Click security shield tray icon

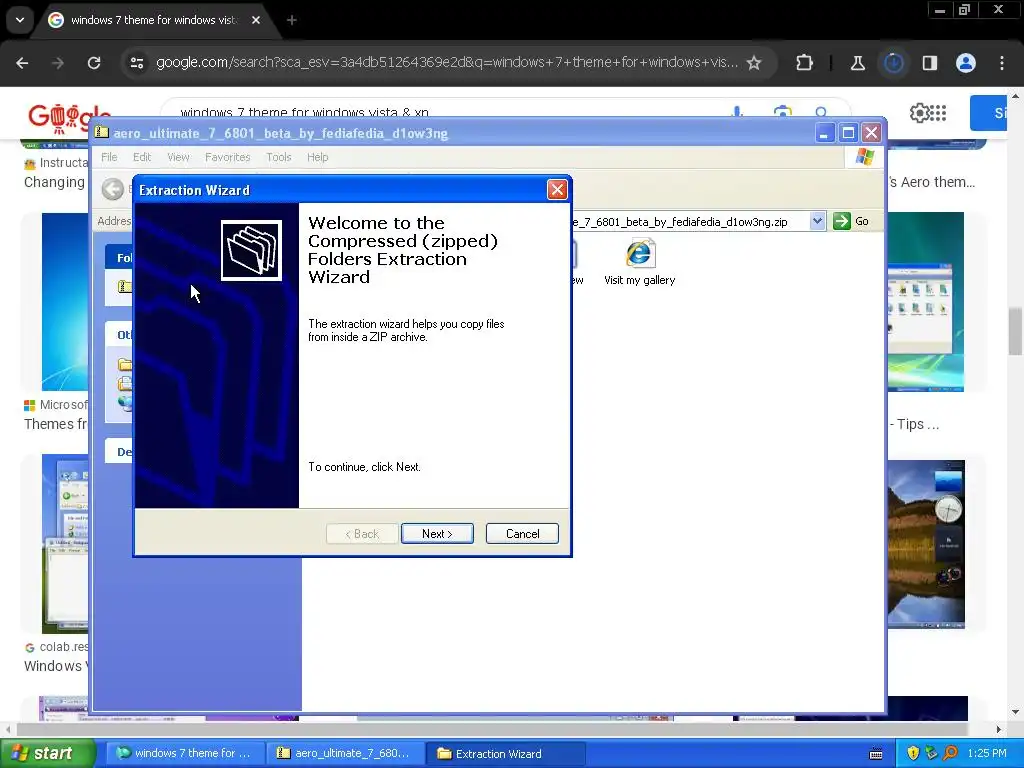coord(913,753)
